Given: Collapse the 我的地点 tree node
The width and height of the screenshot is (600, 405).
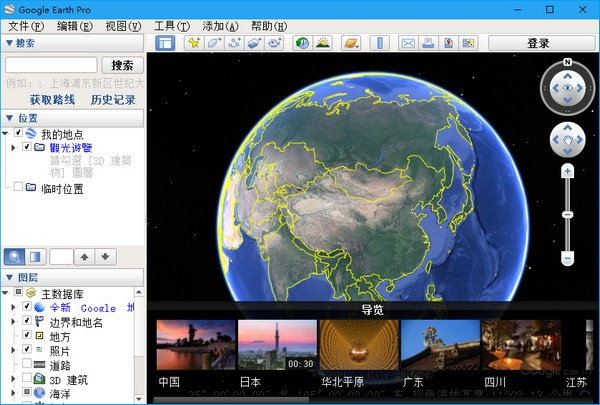Looking at the screenshot, I should 7,133.
